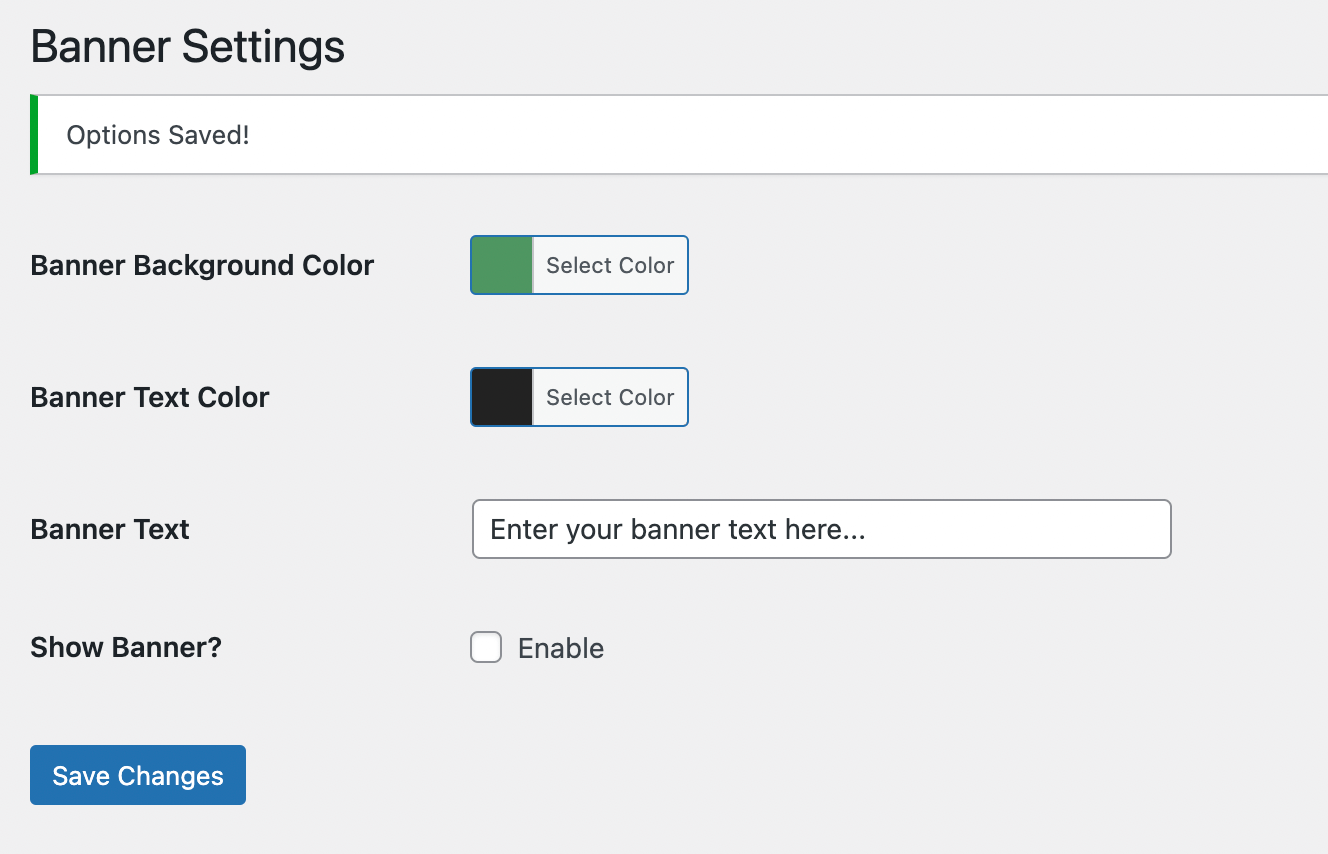Screen dimensions: 1328x854
Task: Click inside the banner text input field
Action: coord(820,529)
